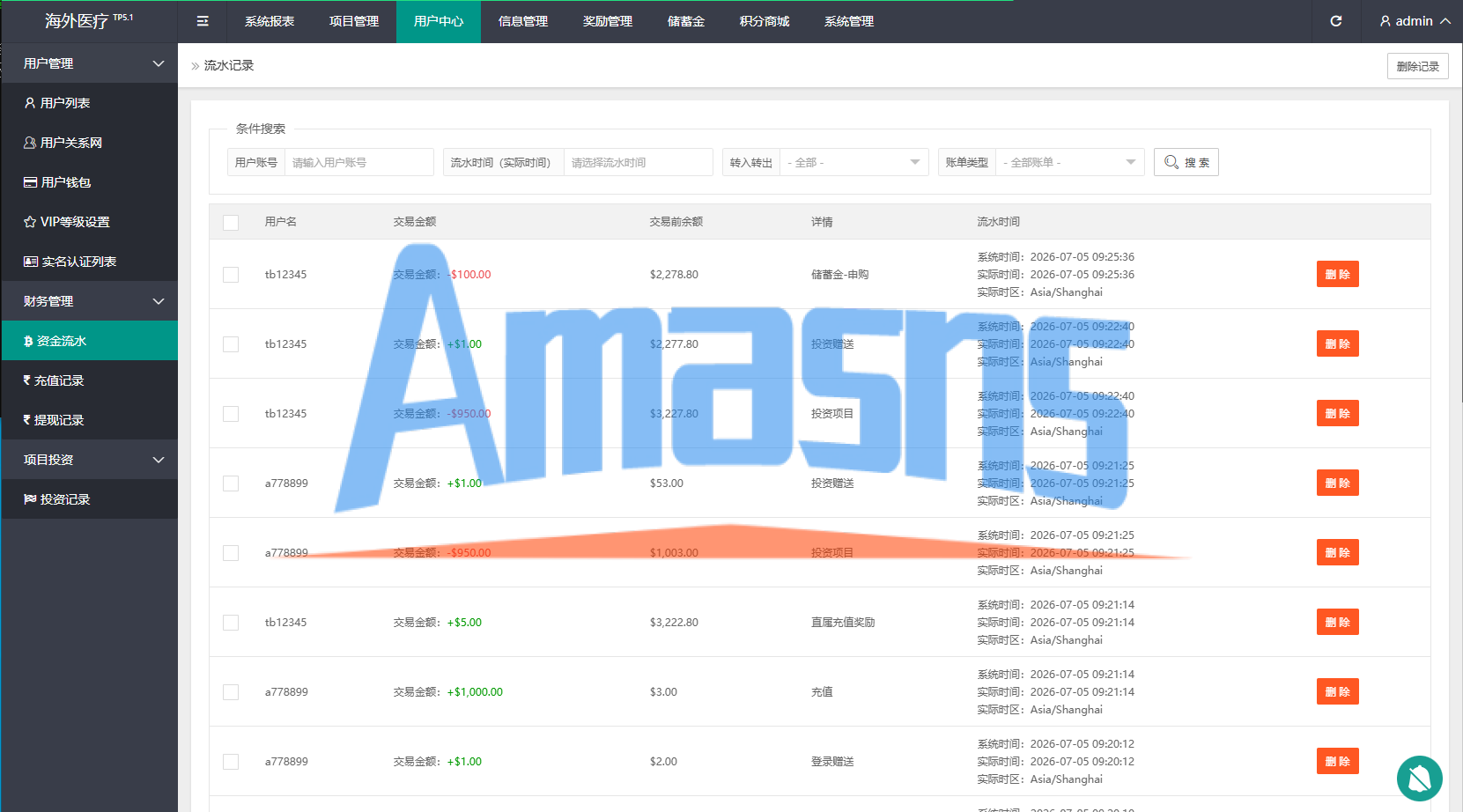Check the row for a778899 充值

coord(231,692)
